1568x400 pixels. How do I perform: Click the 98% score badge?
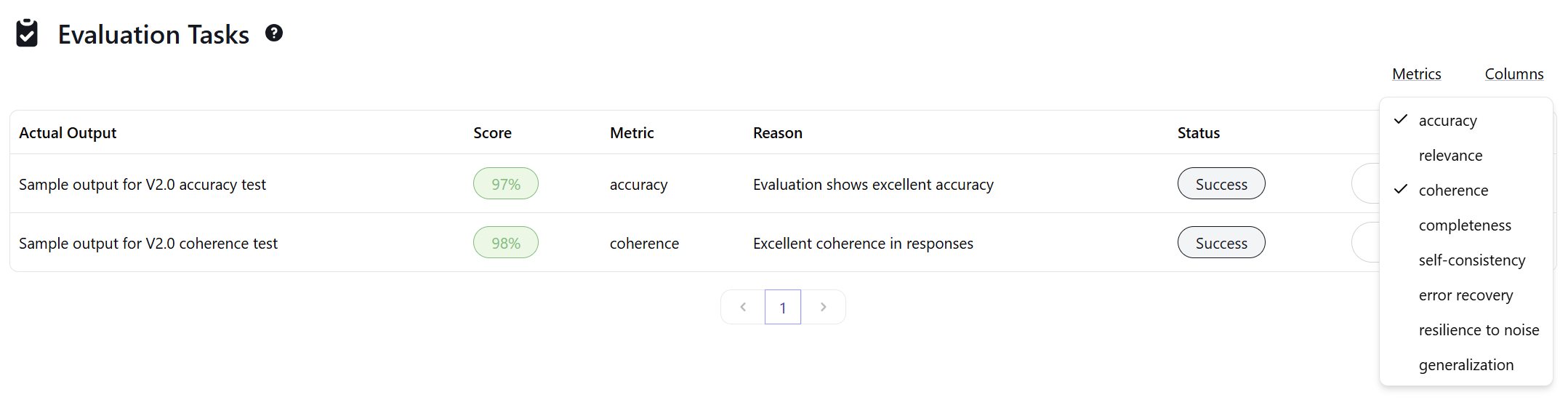505,243
